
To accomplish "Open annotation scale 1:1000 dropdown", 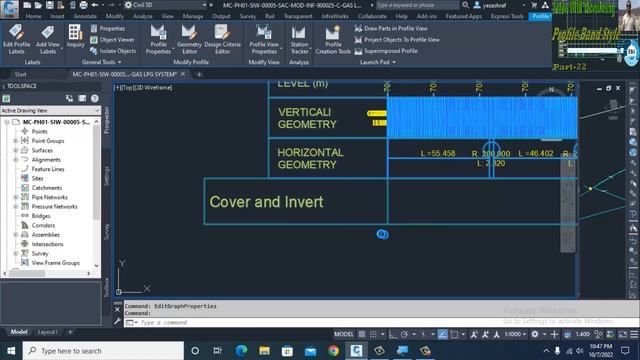I will (515, 334).
